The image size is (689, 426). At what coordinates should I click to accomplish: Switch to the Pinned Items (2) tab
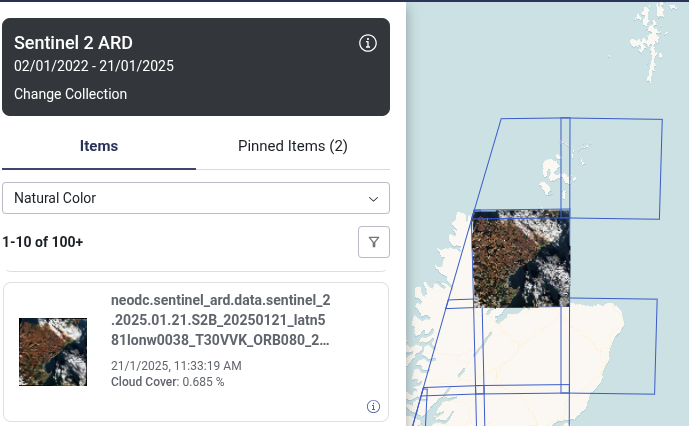coord(292,146)
